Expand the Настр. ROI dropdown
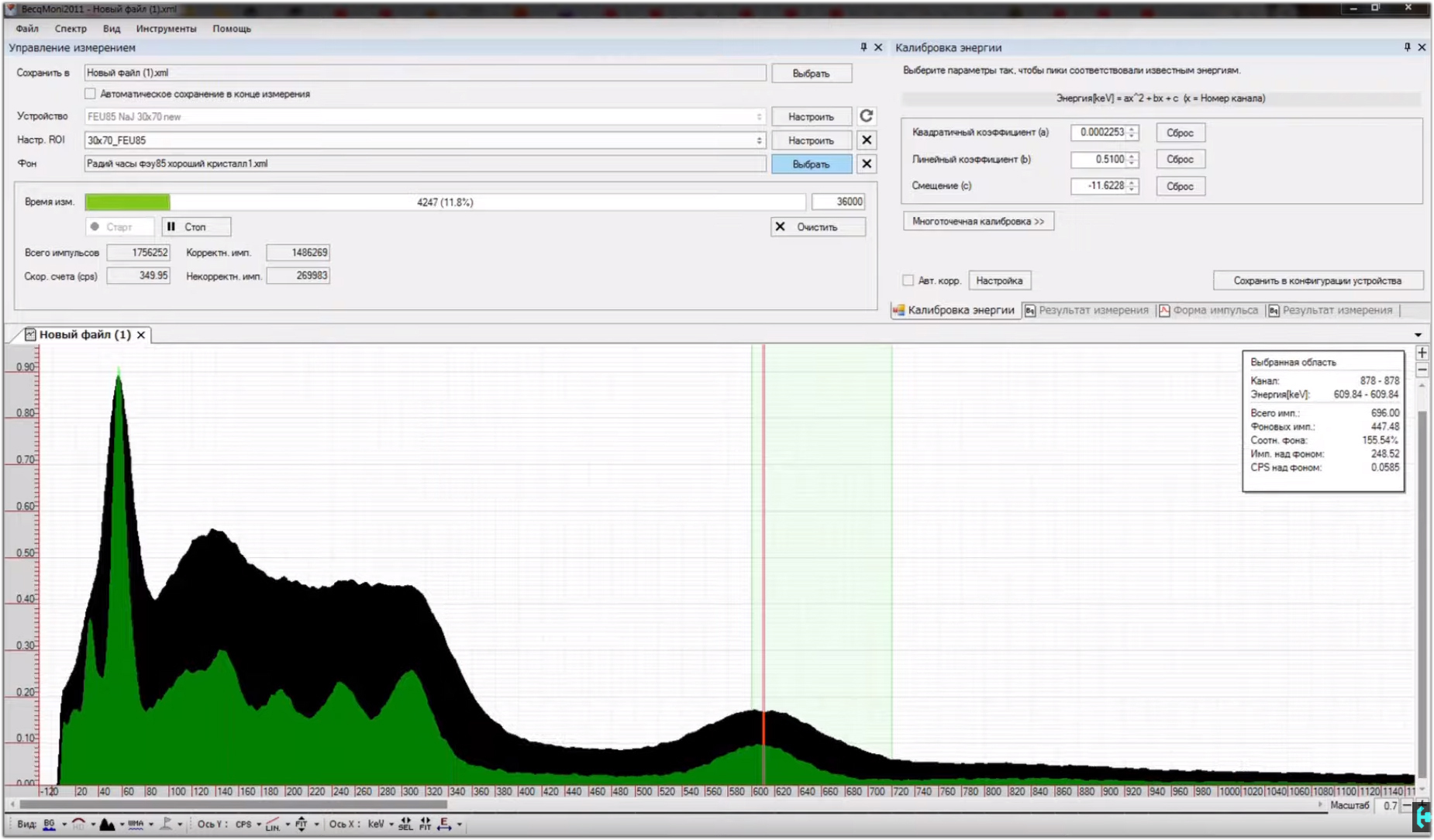Image resolution: width=1434 pixels, height=840 pixels. (759, 140)
